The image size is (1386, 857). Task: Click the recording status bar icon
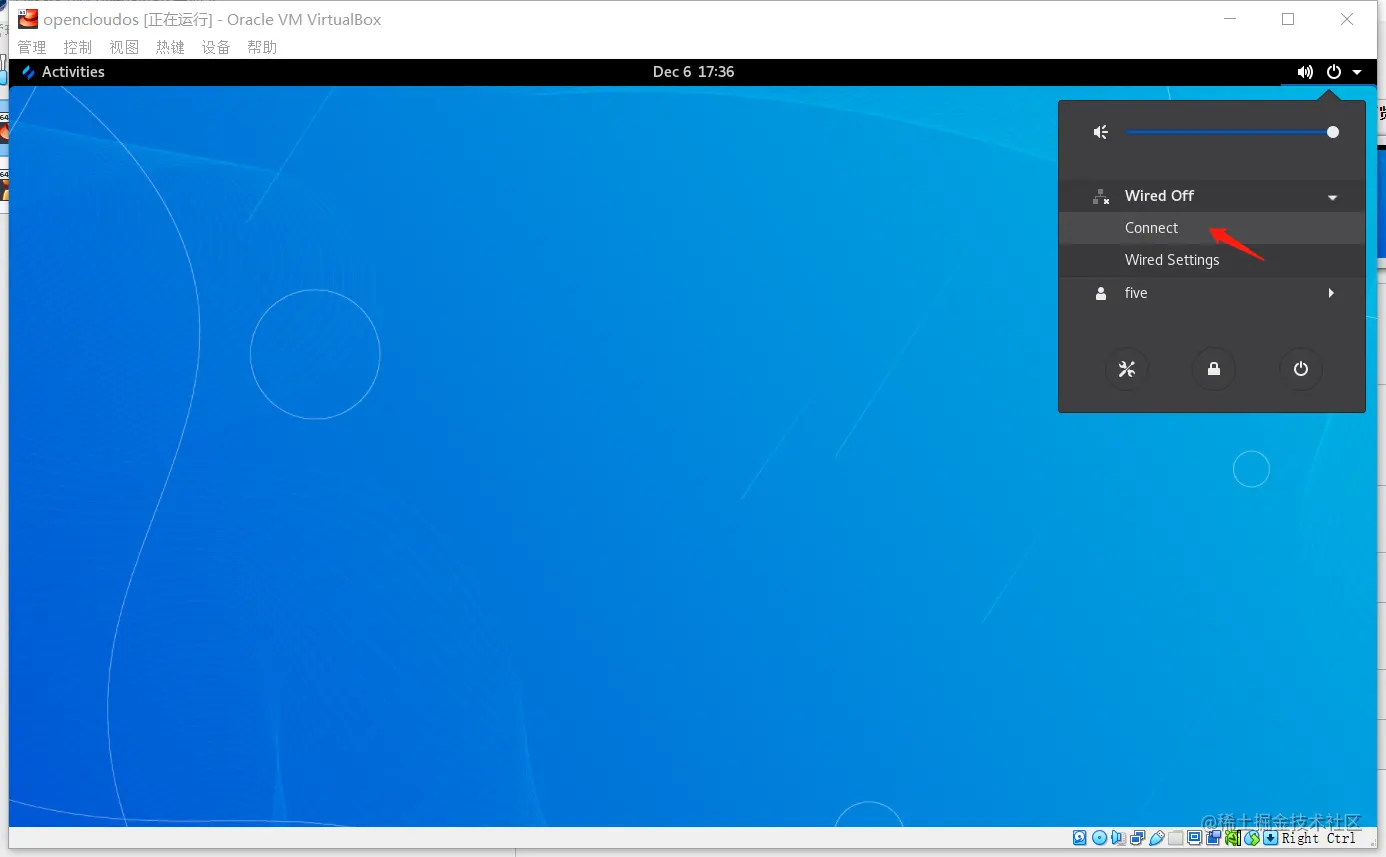coord(1214,838)
